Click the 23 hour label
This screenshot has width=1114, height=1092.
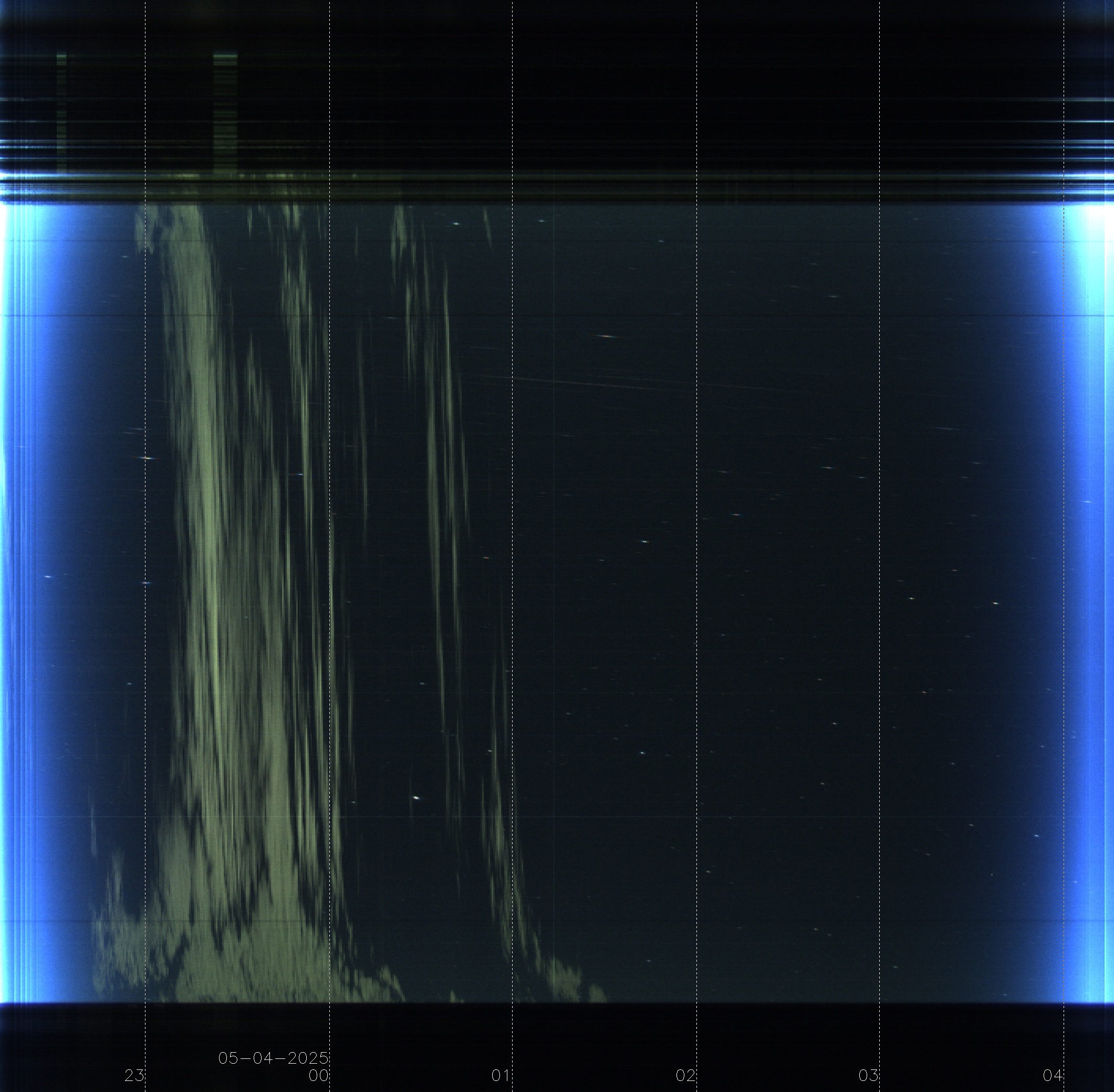[x=134, y=1075]
